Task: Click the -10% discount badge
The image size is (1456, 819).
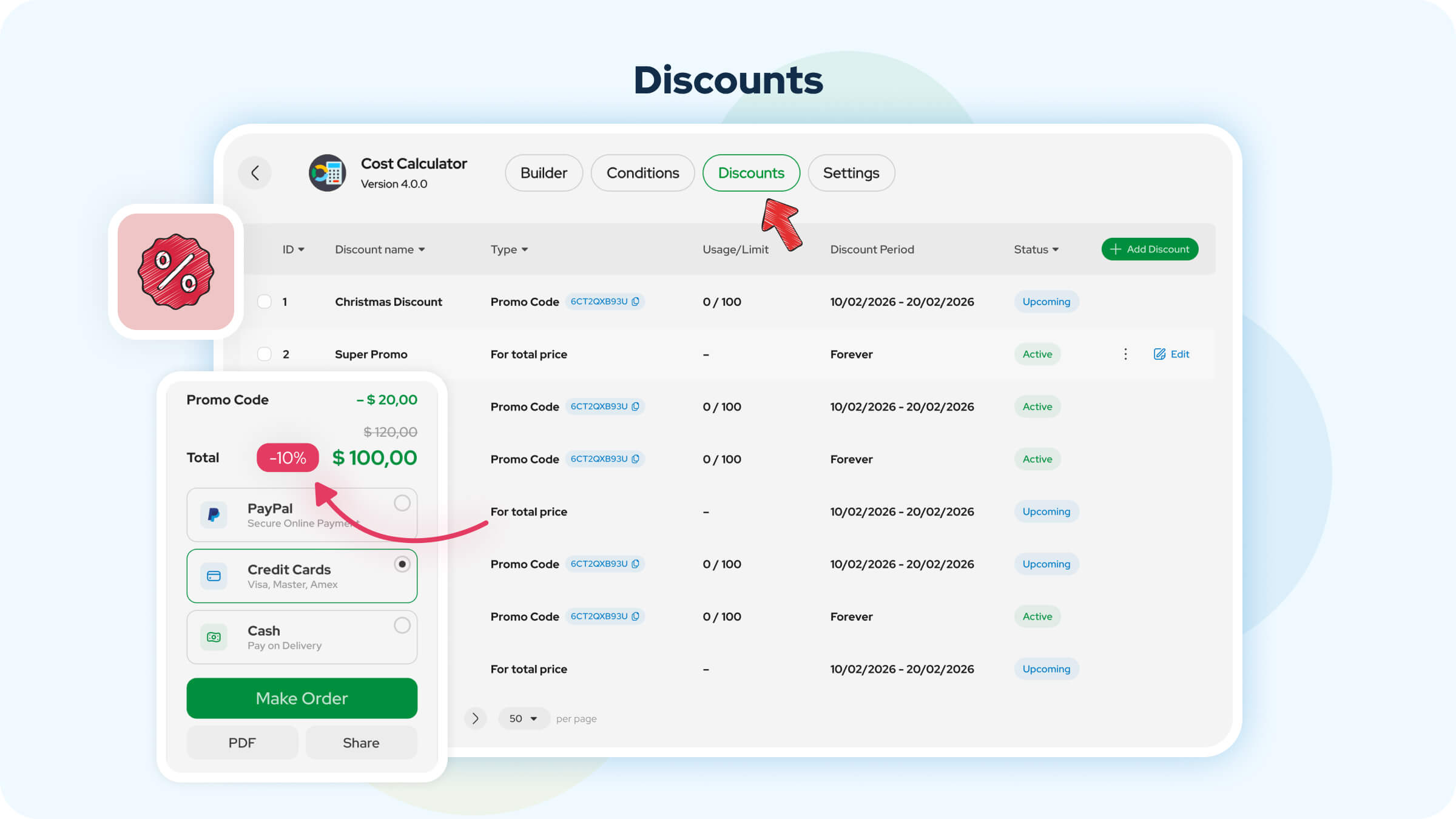Action: pos(288,457)
